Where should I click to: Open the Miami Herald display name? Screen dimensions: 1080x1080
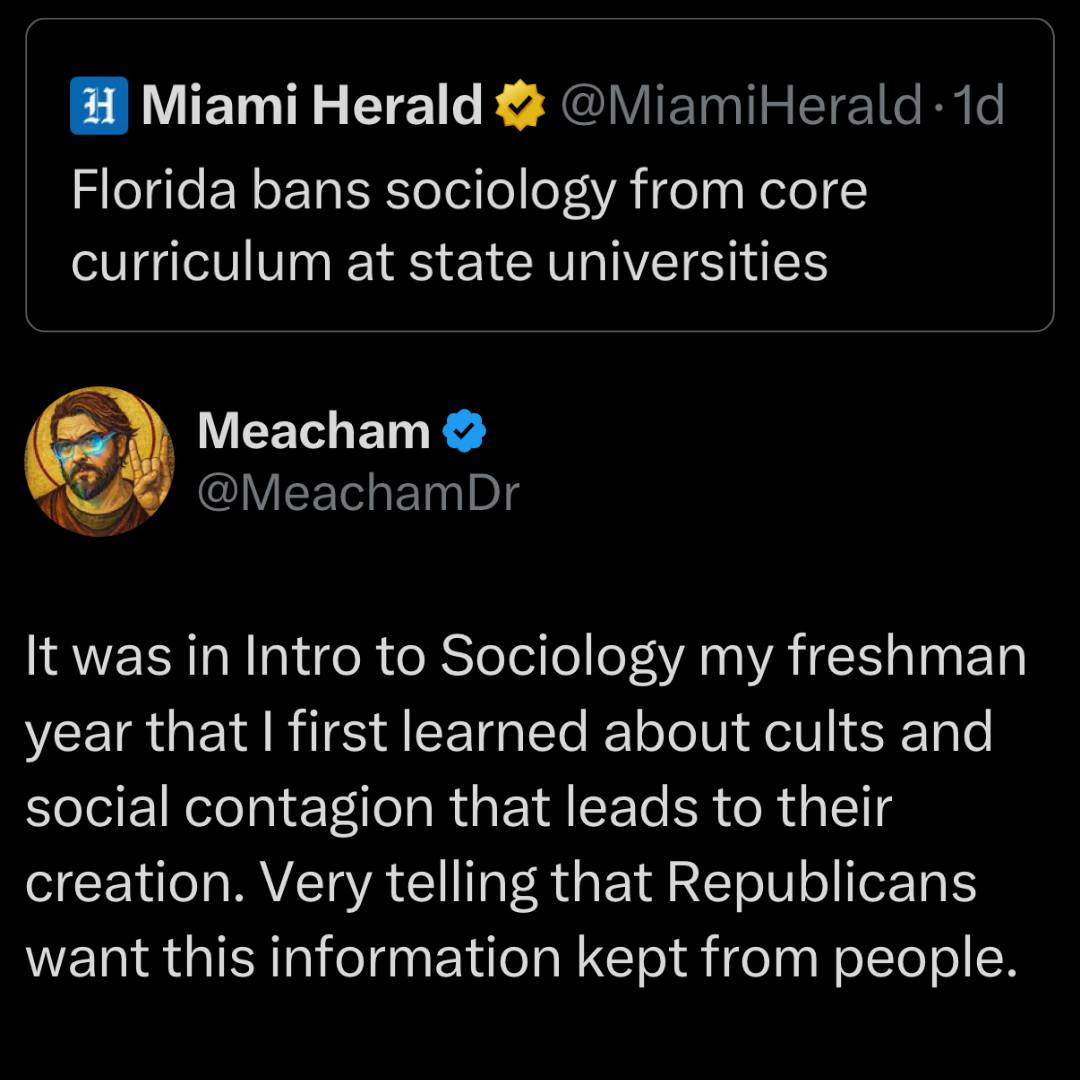coord(312,106)
